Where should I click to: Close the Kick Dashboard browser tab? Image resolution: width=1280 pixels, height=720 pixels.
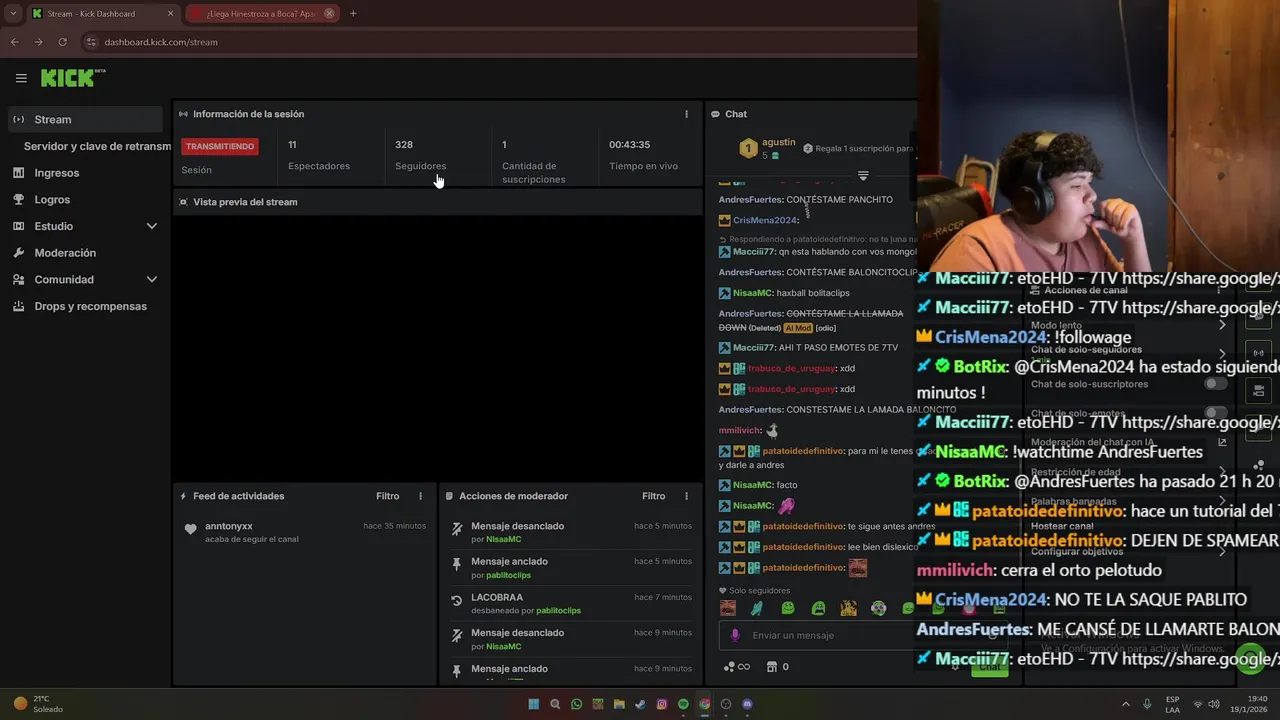[170, 14]
